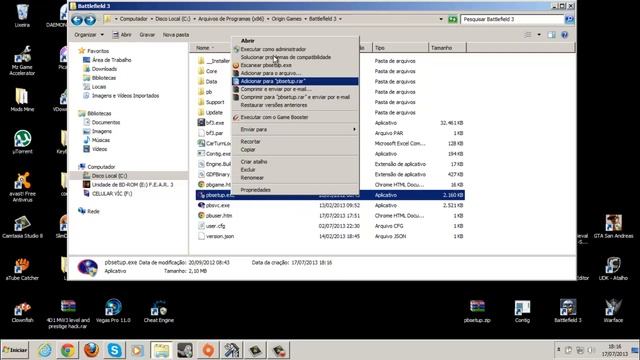Click the Abrir toolbar button
This screenshot has width=640, height=360.
122,35
